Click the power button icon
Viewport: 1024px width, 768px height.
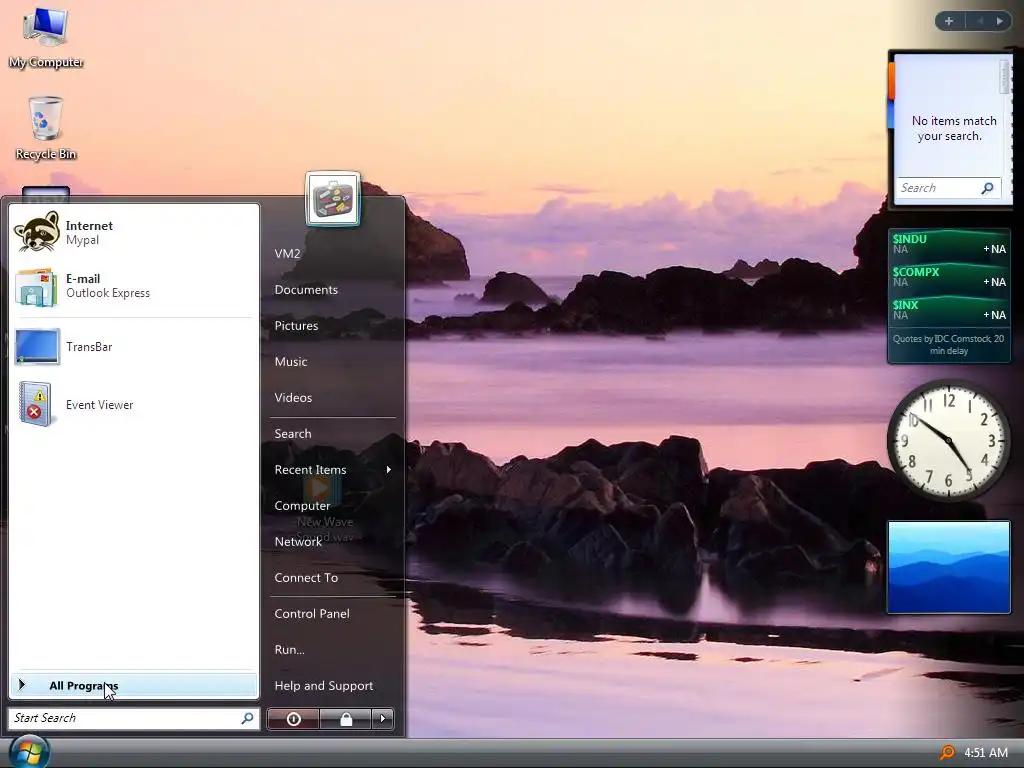pyautogui.click(x=293, y=719)
